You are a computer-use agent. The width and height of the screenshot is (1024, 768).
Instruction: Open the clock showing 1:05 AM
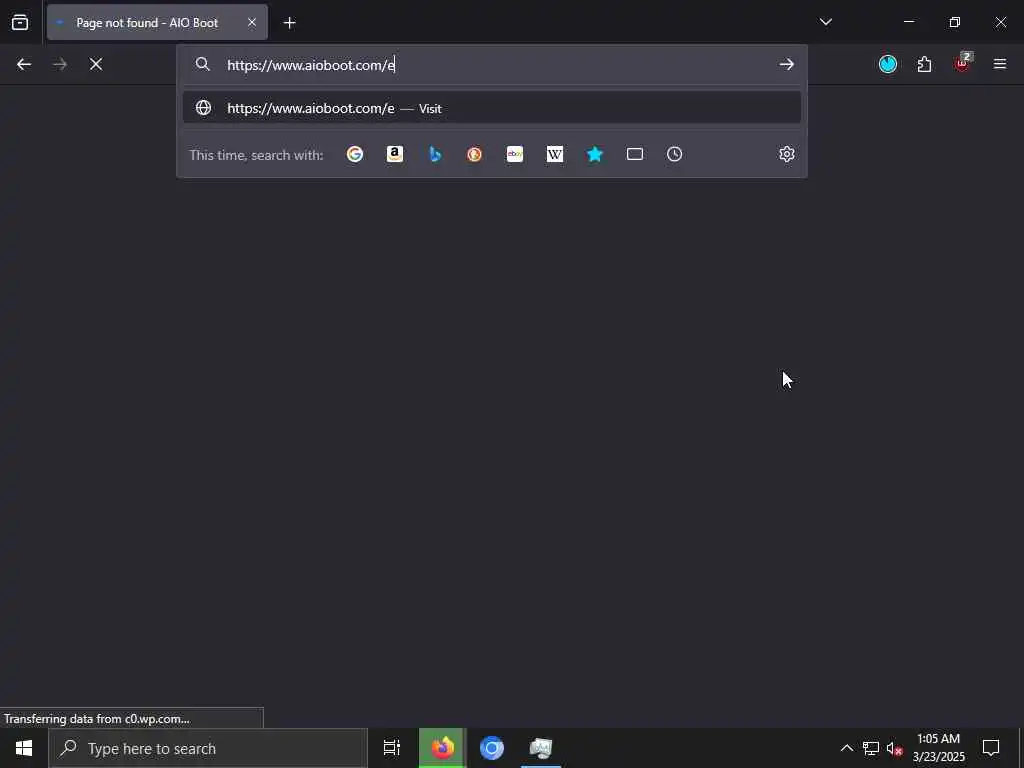(938, 748)
